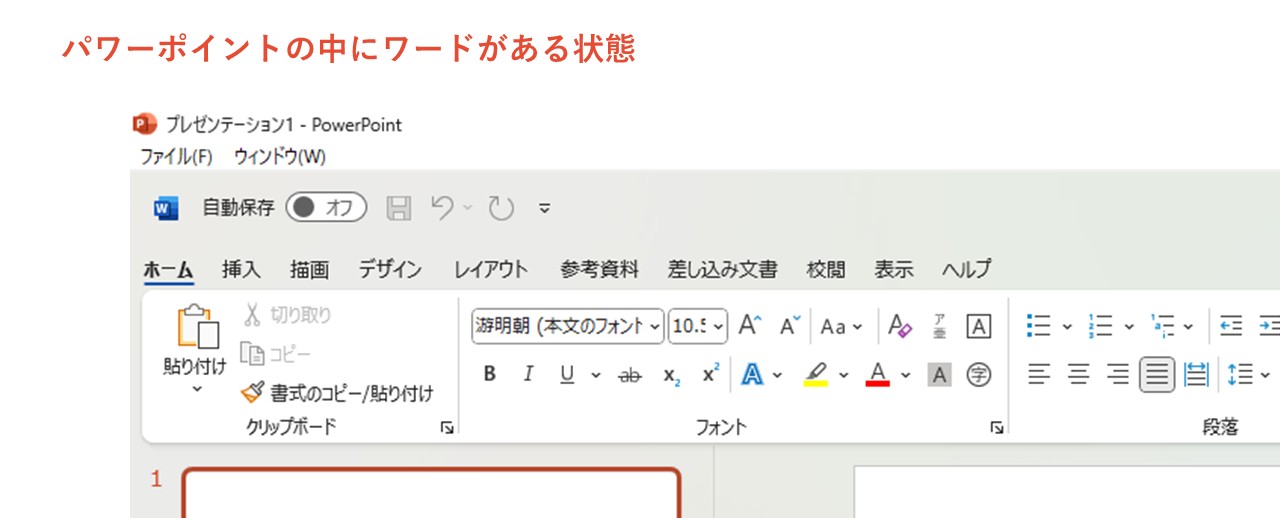Viewport: 1280px width, 518px height.
Task: Click the Center alignment icon
Action: 1079,375
